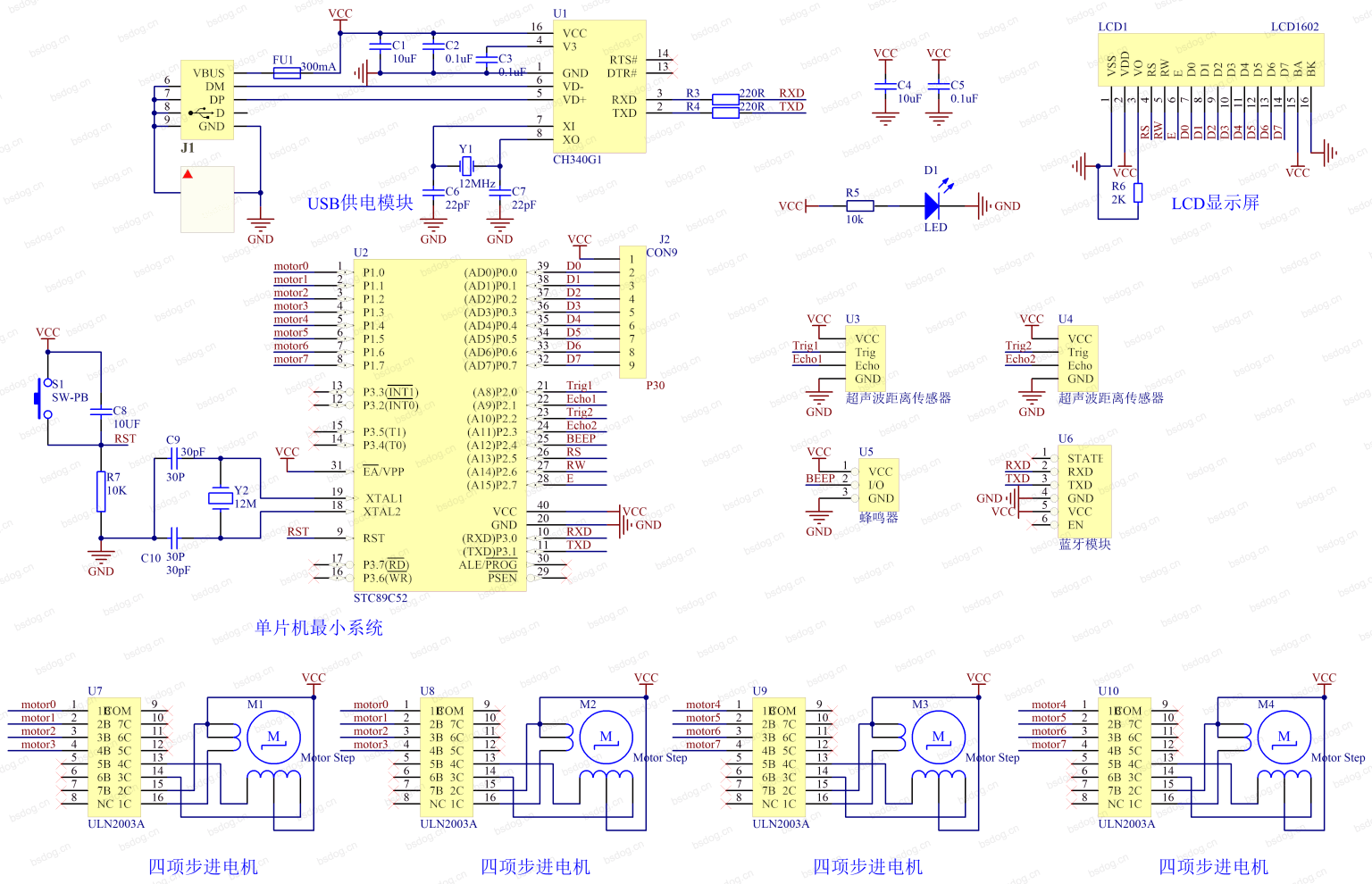Click the U3 ultrasonic sensor block
This screenshot has height=884, width=1372.
coord(866,359)
